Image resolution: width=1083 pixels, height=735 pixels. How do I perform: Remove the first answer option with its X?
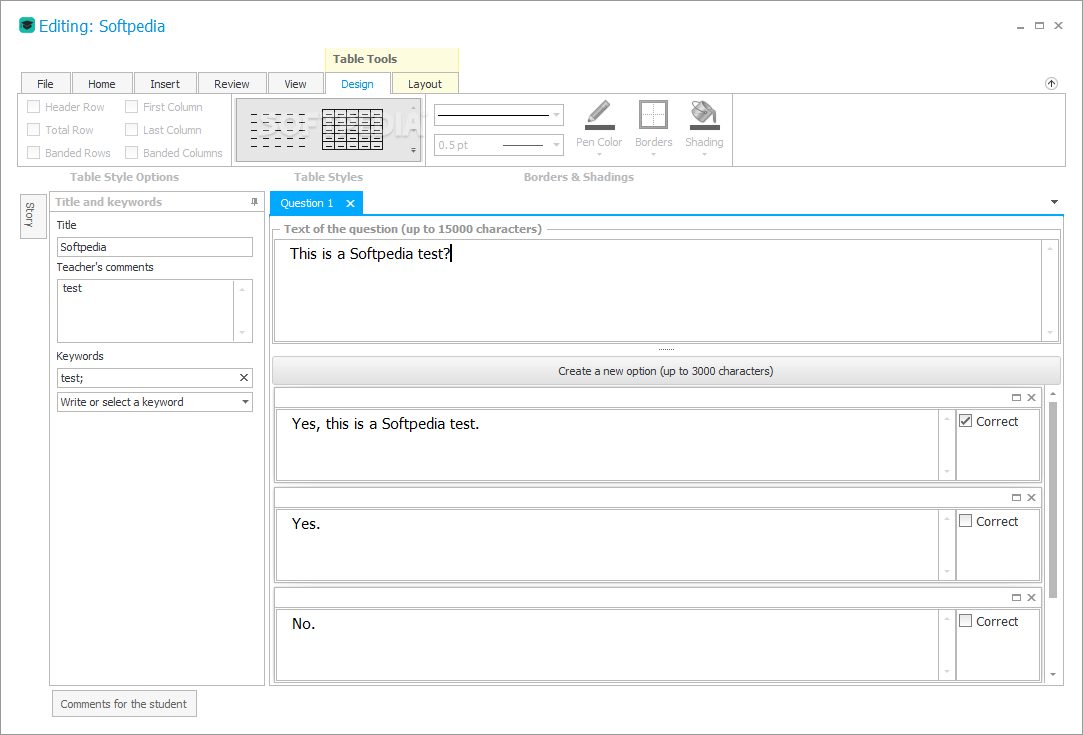click(x=1031, y=397)
